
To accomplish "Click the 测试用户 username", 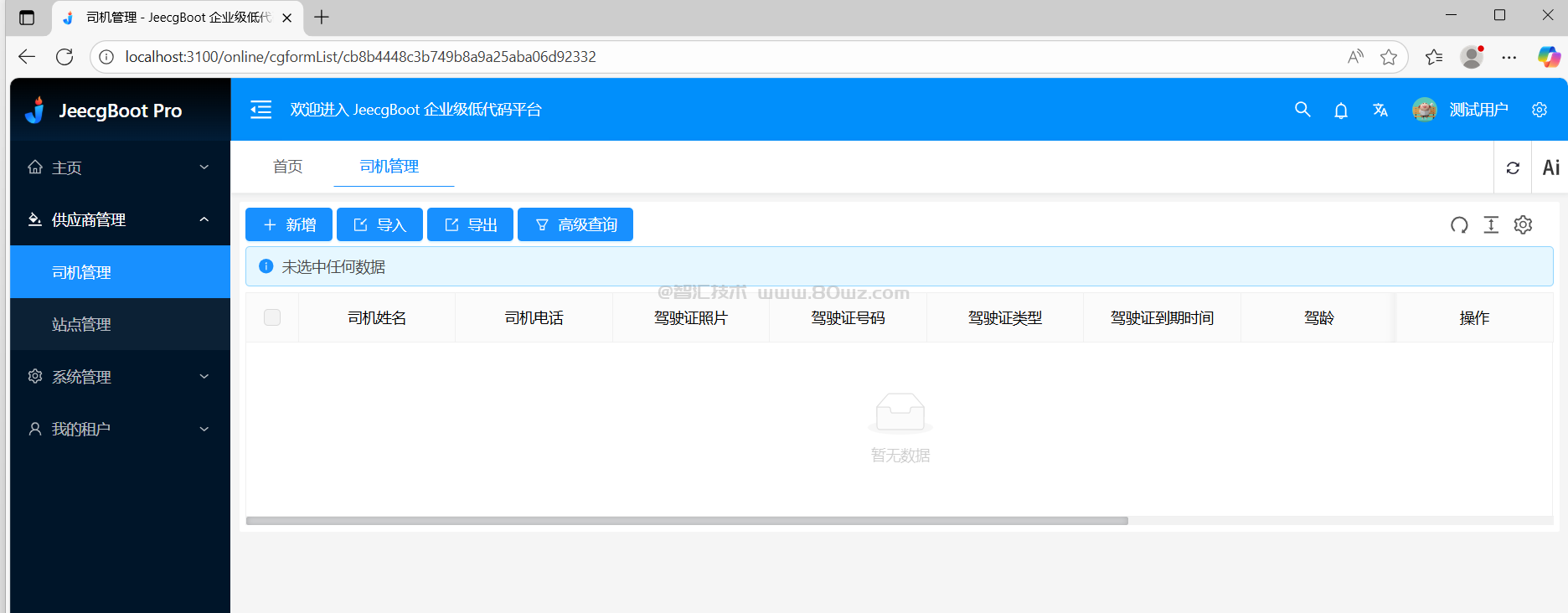I will click(1478, 110).
